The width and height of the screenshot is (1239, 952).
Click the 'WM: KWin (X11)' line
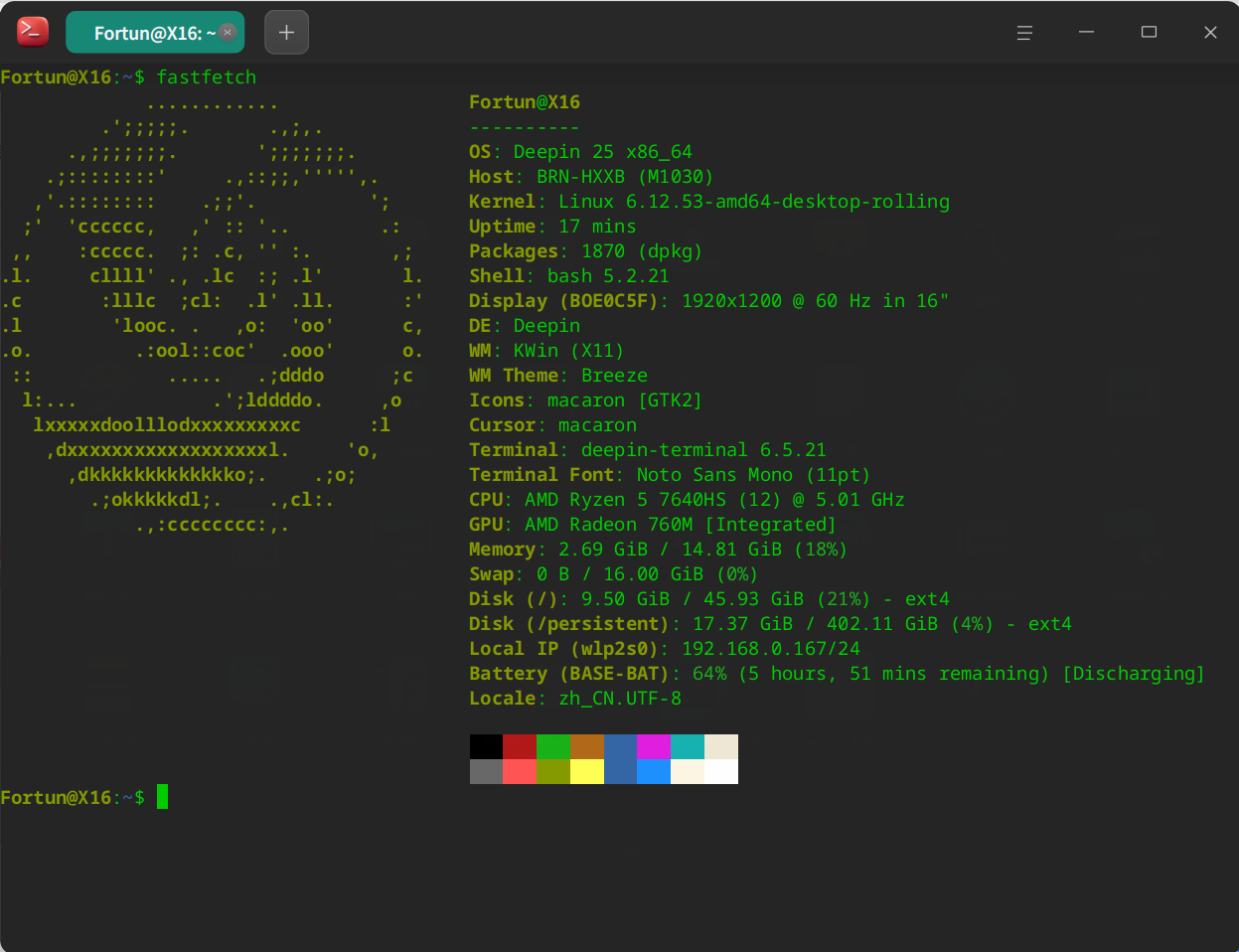click(x=546, y=351)
